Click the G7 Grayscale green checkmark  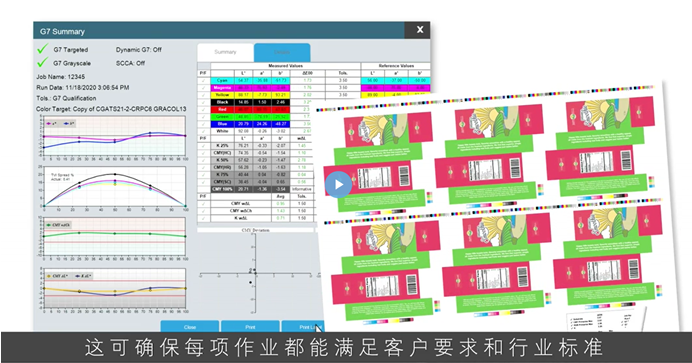coord(42,62)
